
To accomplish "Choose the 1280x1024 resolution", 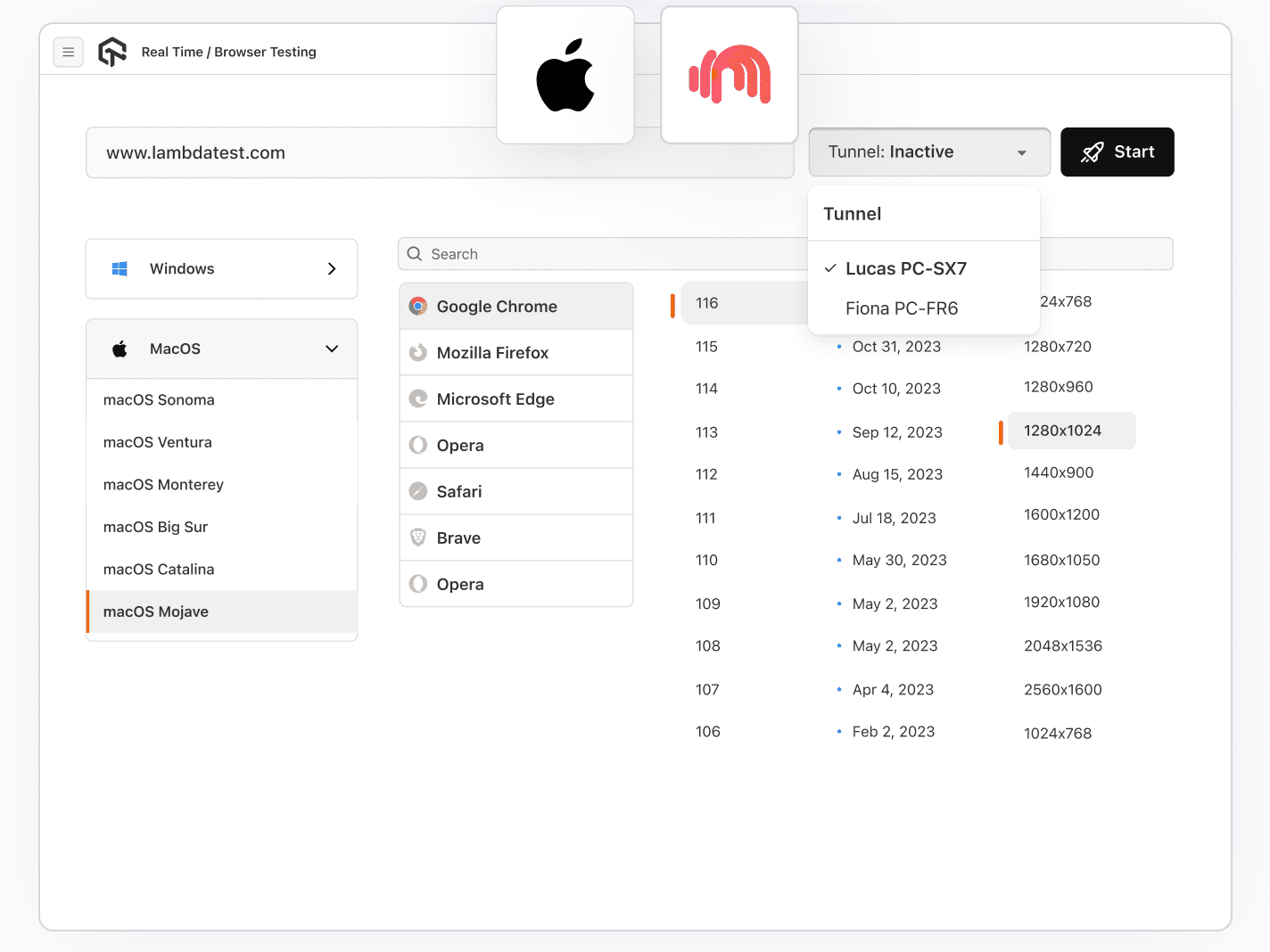I will pyautogui.click(x=1069, y=431).
